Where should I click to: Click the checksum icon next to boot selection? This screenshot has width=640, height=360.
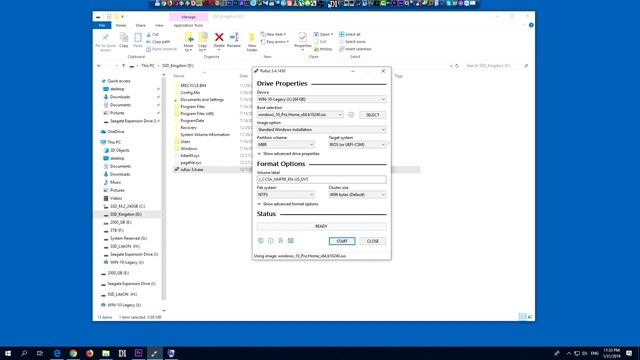[351, 115]
